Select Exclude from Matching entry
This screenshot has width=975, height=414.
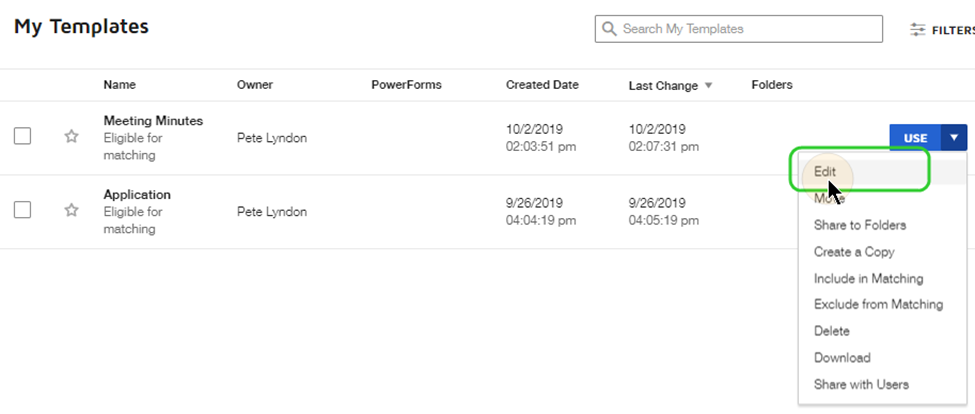878,304
